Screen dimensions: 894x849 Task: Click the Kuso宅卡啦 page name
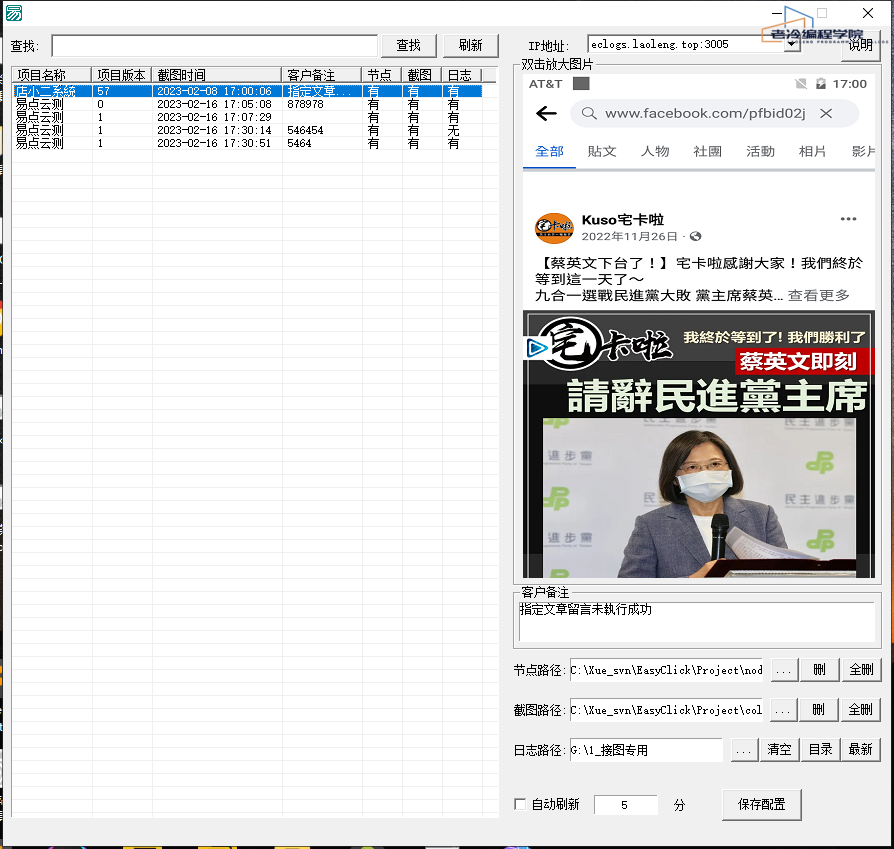pyautogui.click(x=623, y=220)
